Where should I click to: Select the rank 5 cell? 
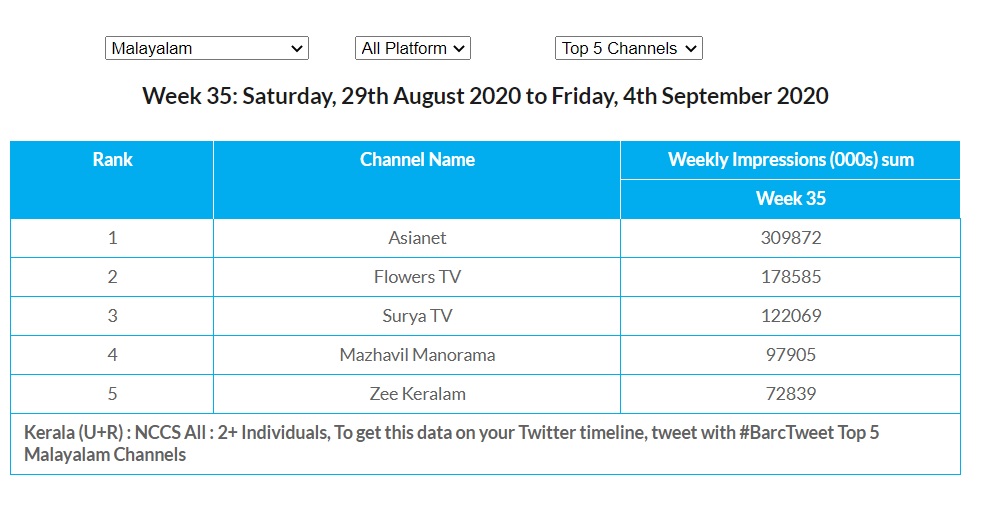112,394
